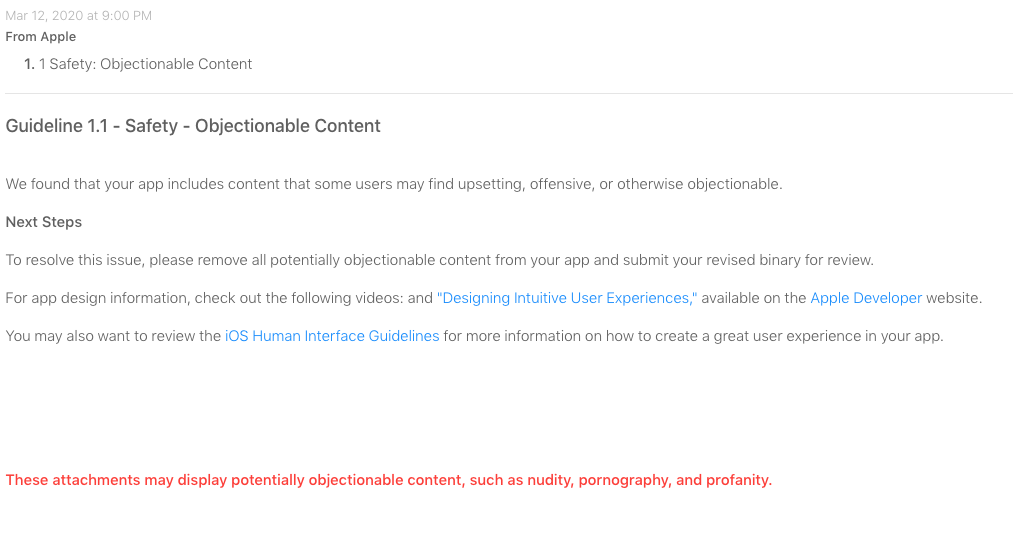Image resolution: width=1013 pixels, height=541 pixels.
Task: Click the "We found that your app" sentence
Action: click(x=394, y=184)
